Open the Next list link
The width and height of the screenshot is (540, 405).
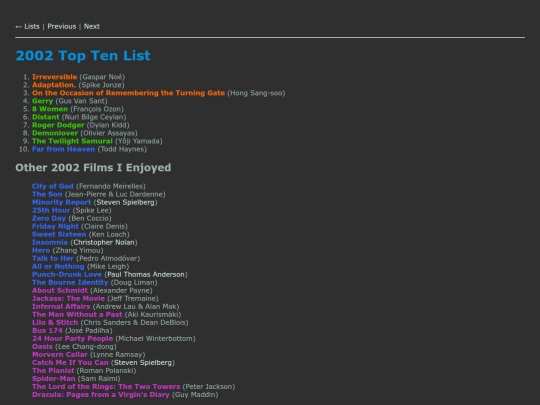click(x=92, y=27)
